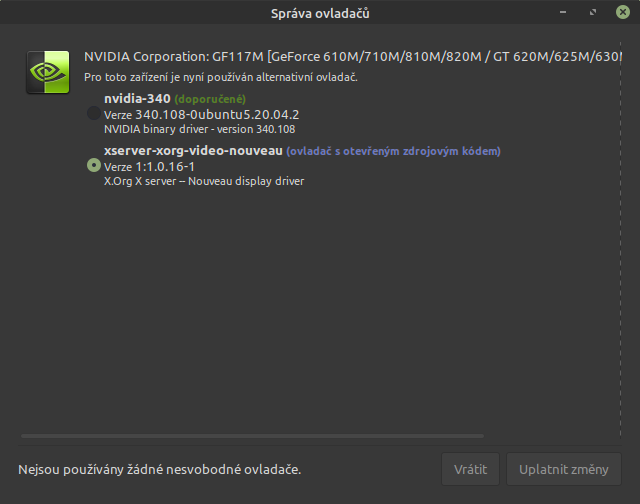640x504 pixels.
Task: Maximize the driver manager window
Action: [x=593, y=13]
